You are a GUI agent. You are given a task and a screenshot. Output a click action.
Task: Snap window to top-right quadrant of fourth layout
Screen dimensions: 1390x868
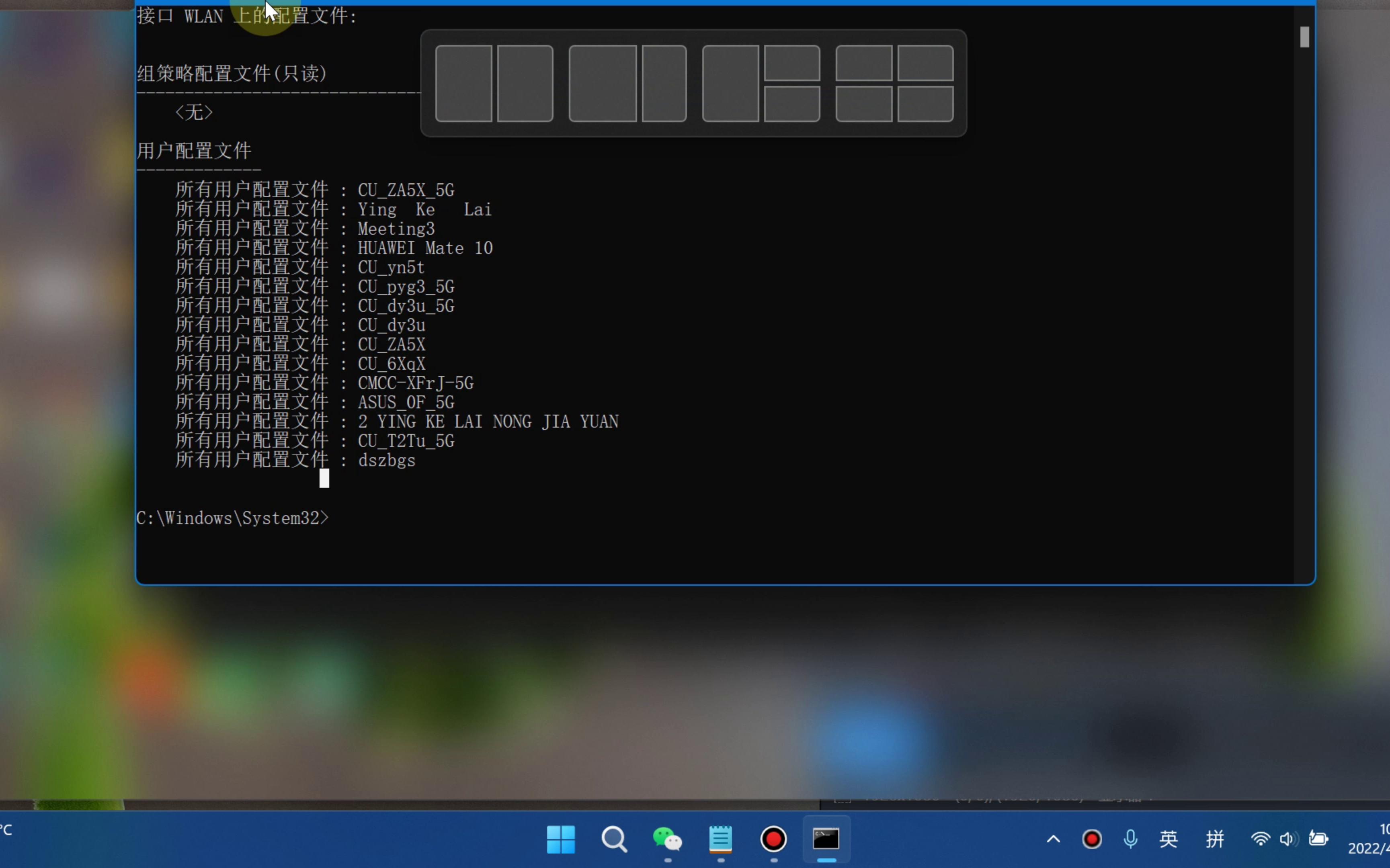click(925, 63)
